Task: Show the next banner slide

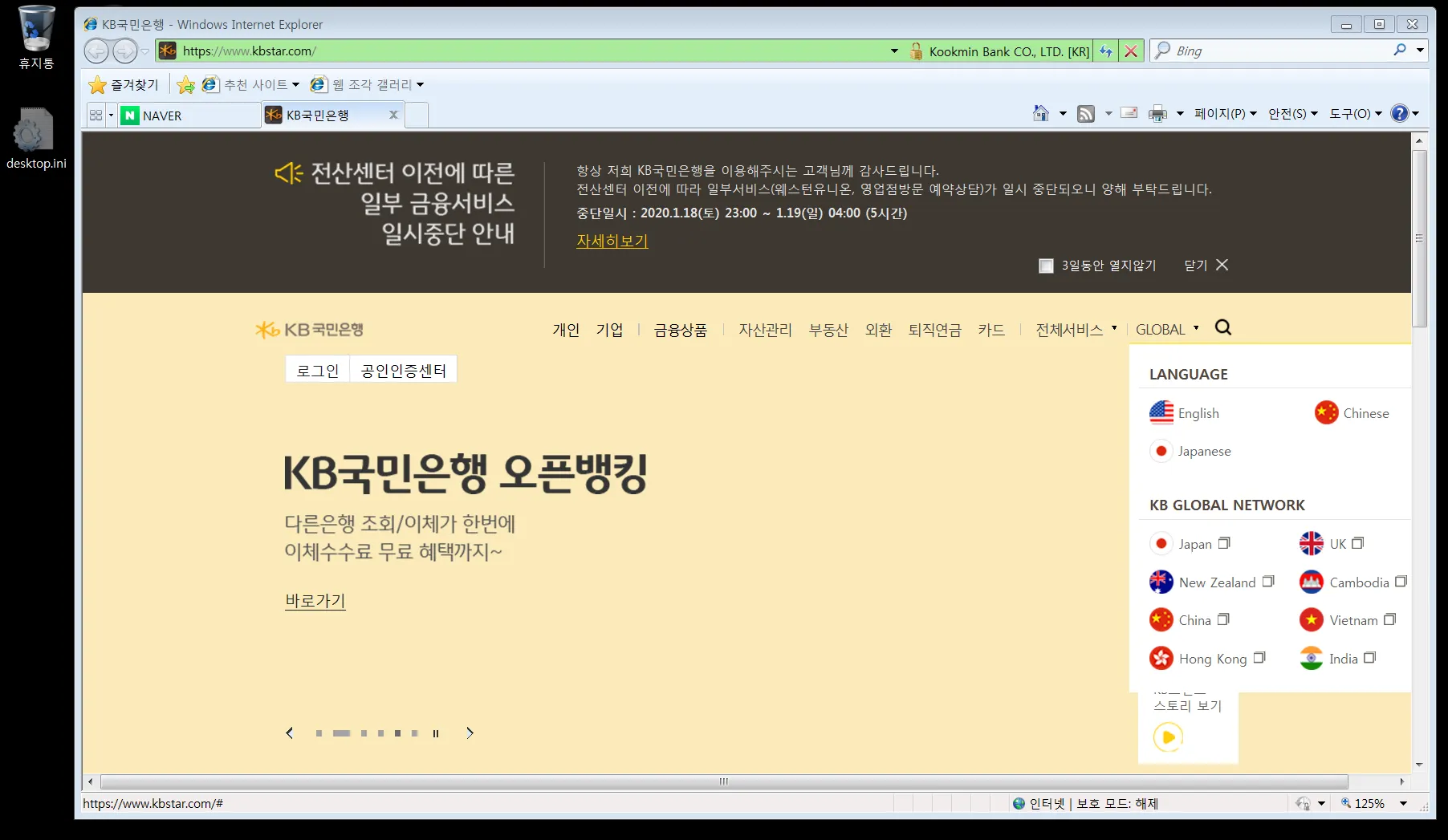Action: 470,733
